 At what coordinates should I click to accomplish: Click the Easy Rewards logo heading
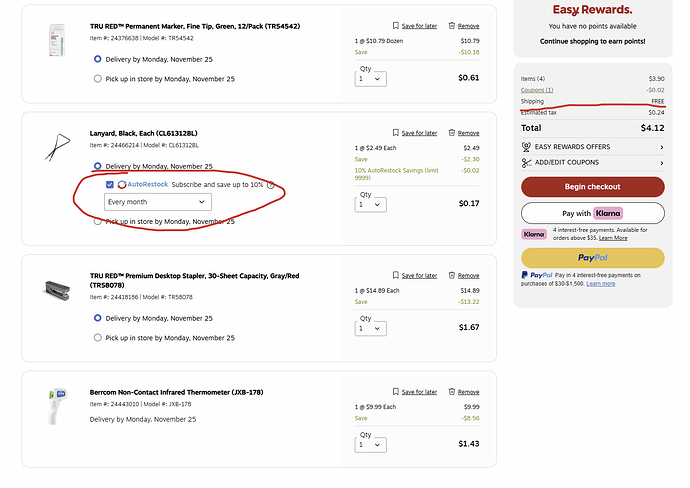click(x=593, y=10)
